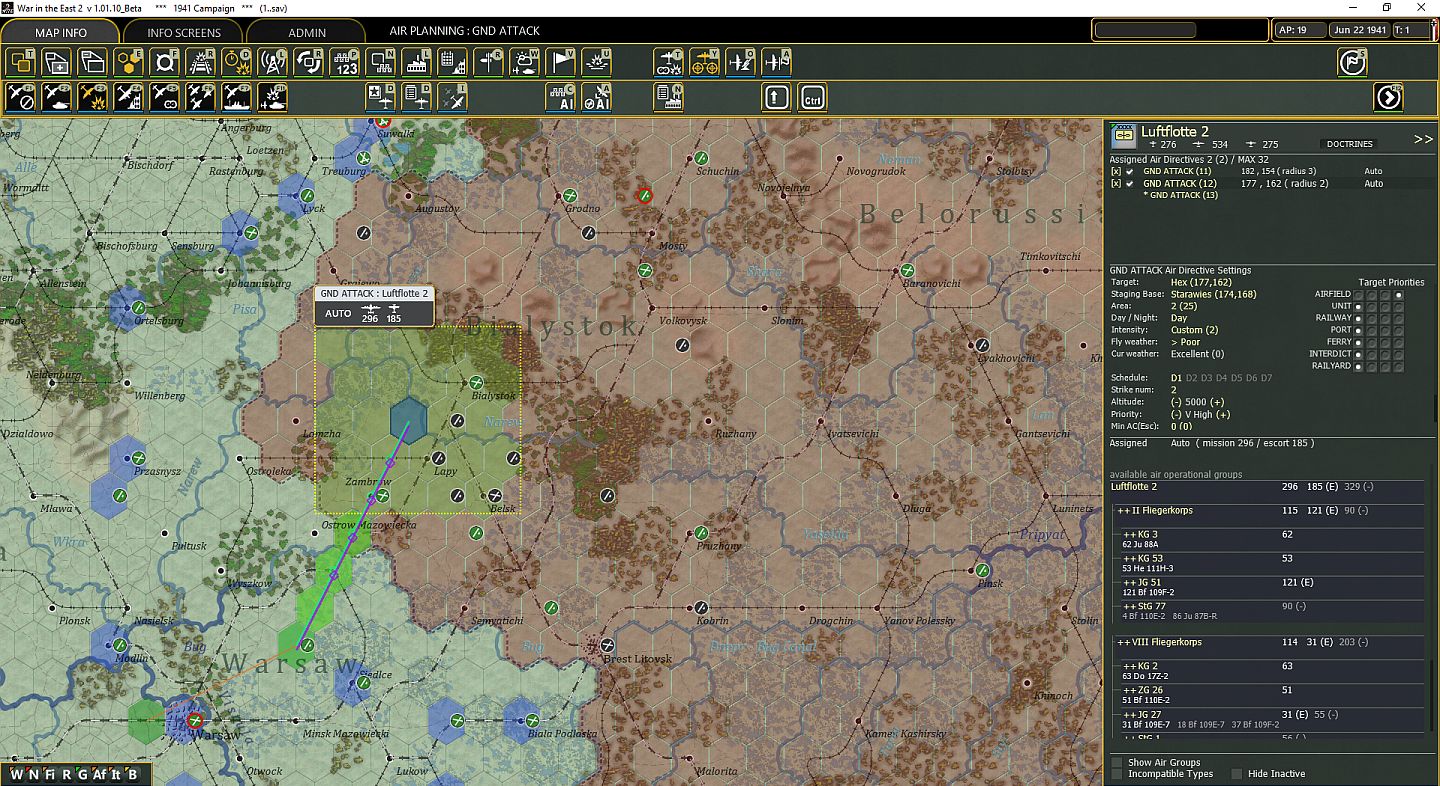This screenshot has width=1440, height=786.
Task: Click the up-arrow shift toolbar icon
Action: pos(777,97)
